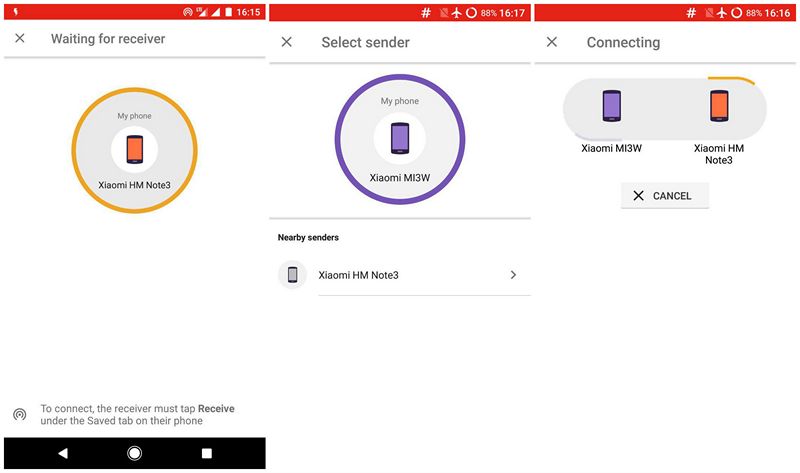Tap 'Nearby senders' heading

pos(308,237)
